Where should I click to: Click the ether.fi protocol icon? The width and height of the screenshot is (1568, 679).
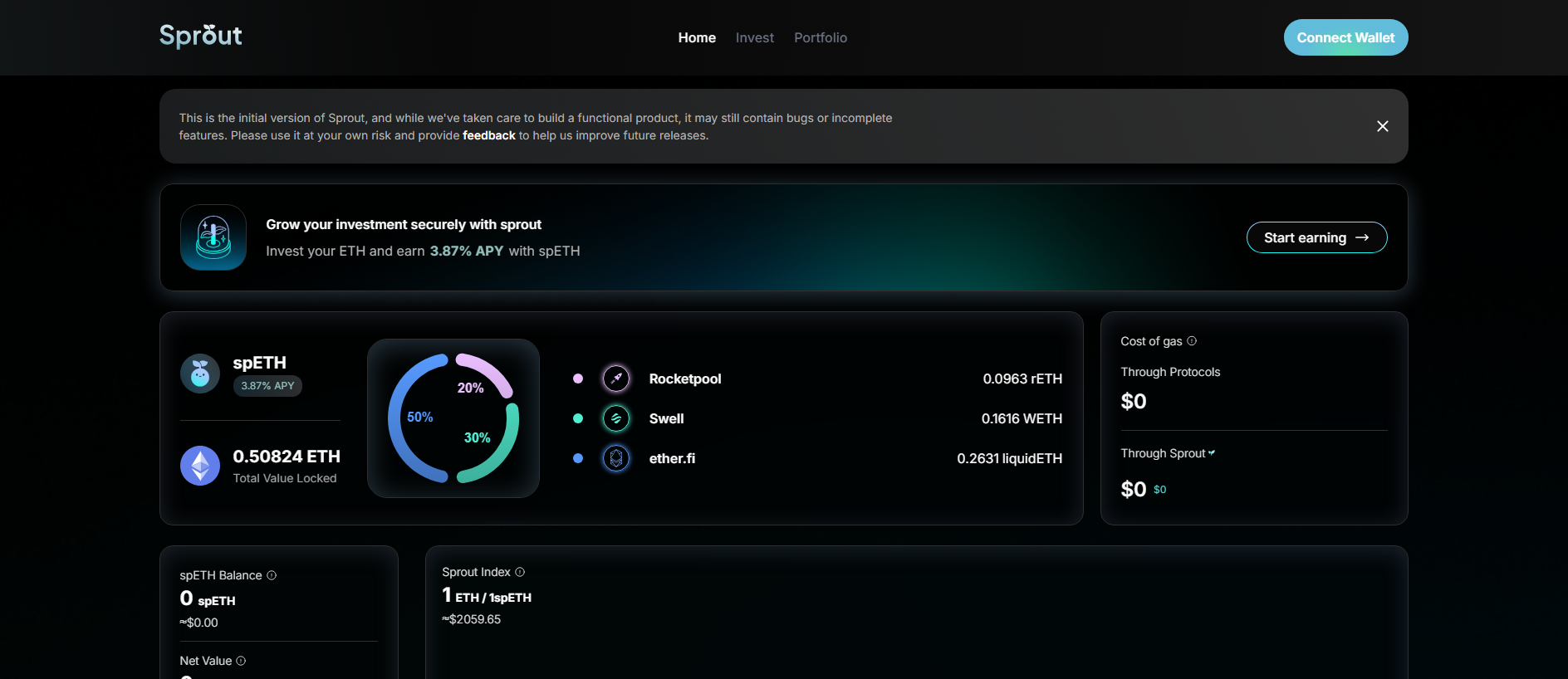click(x=616, y=458)
